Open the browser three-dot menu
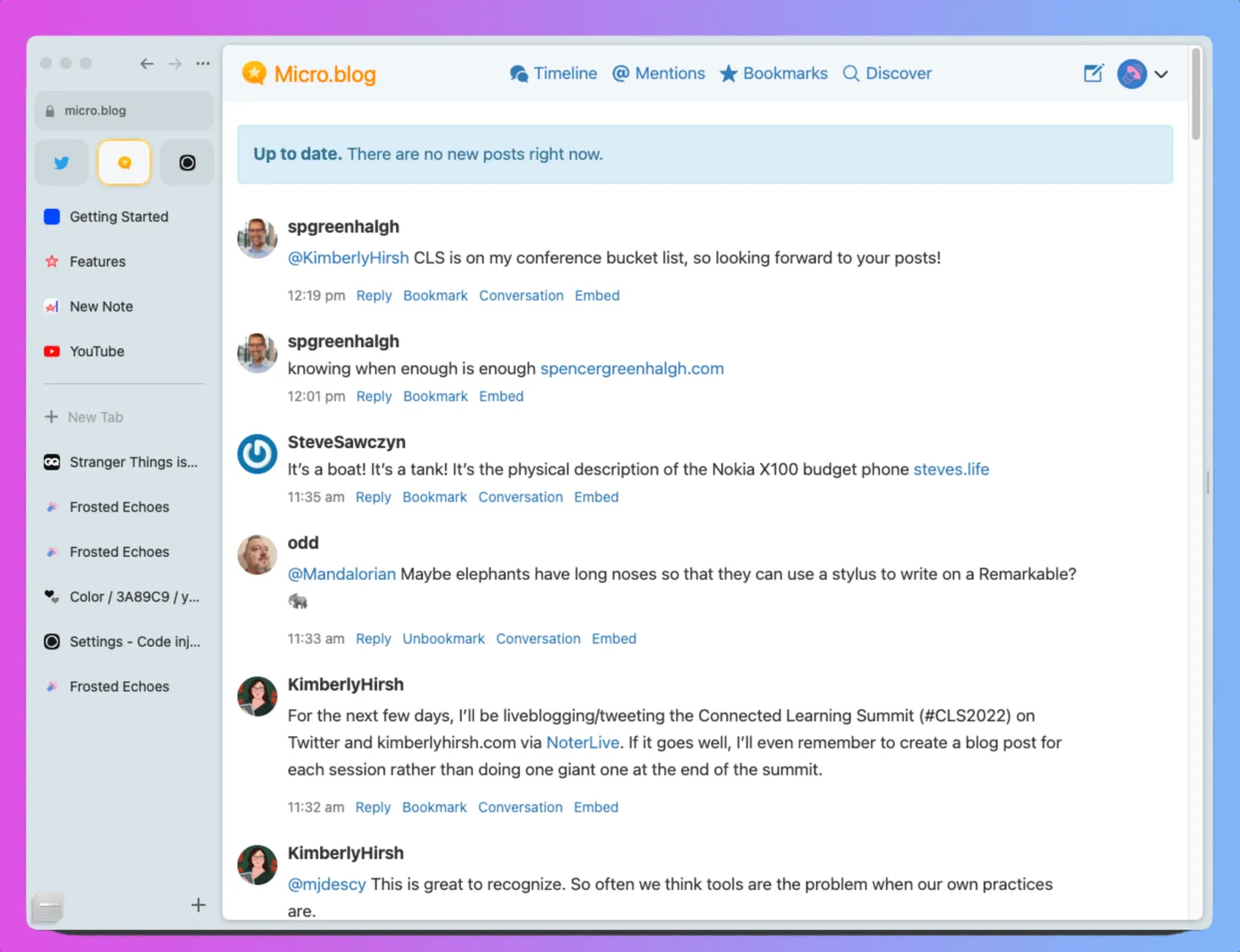Viewport: 1240px width, 952px height. pos(203,64)
